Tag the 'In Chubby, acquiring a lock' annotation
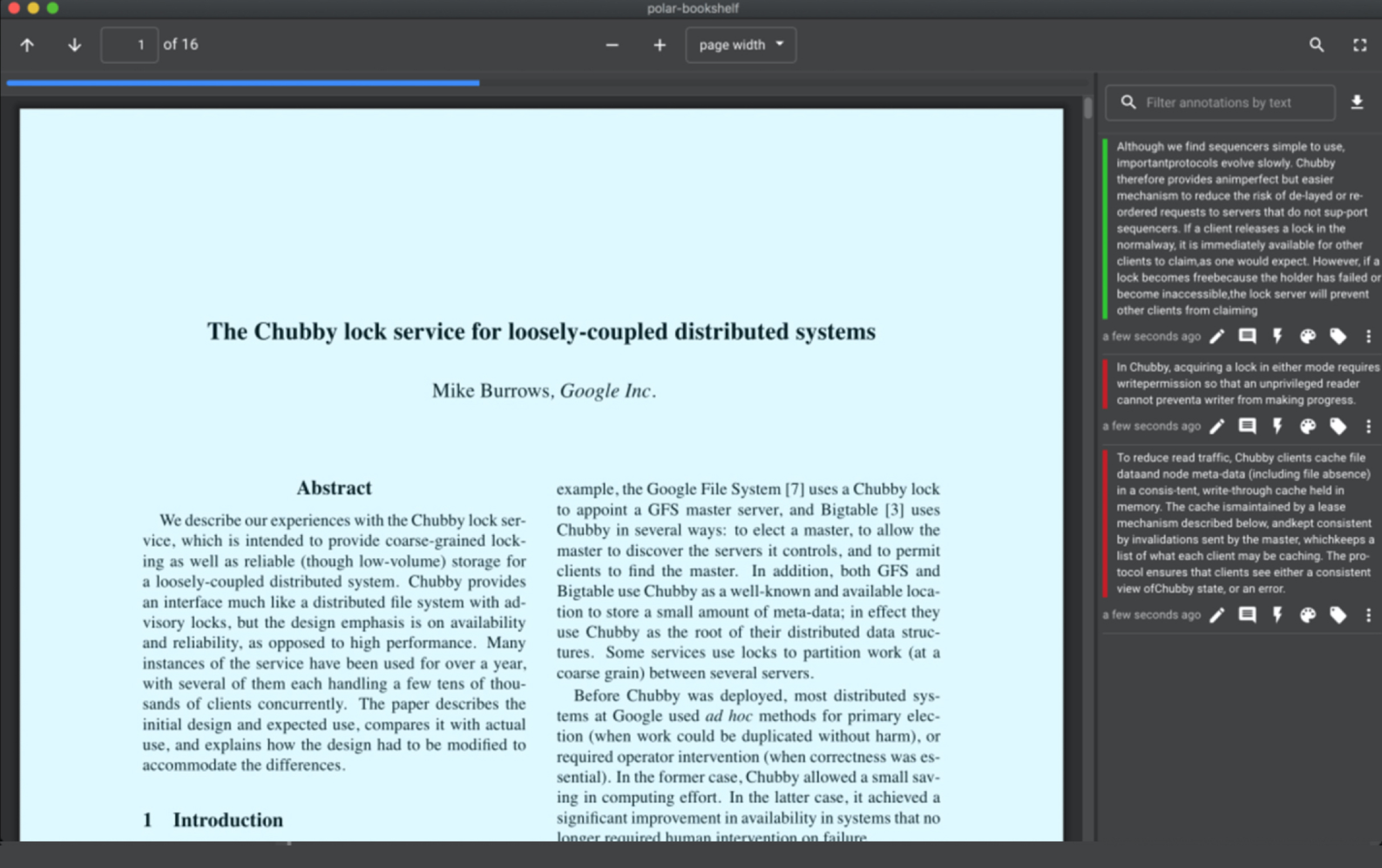Image resolution: width=1382 pixels, height=868 pixels. (1338, 426)
